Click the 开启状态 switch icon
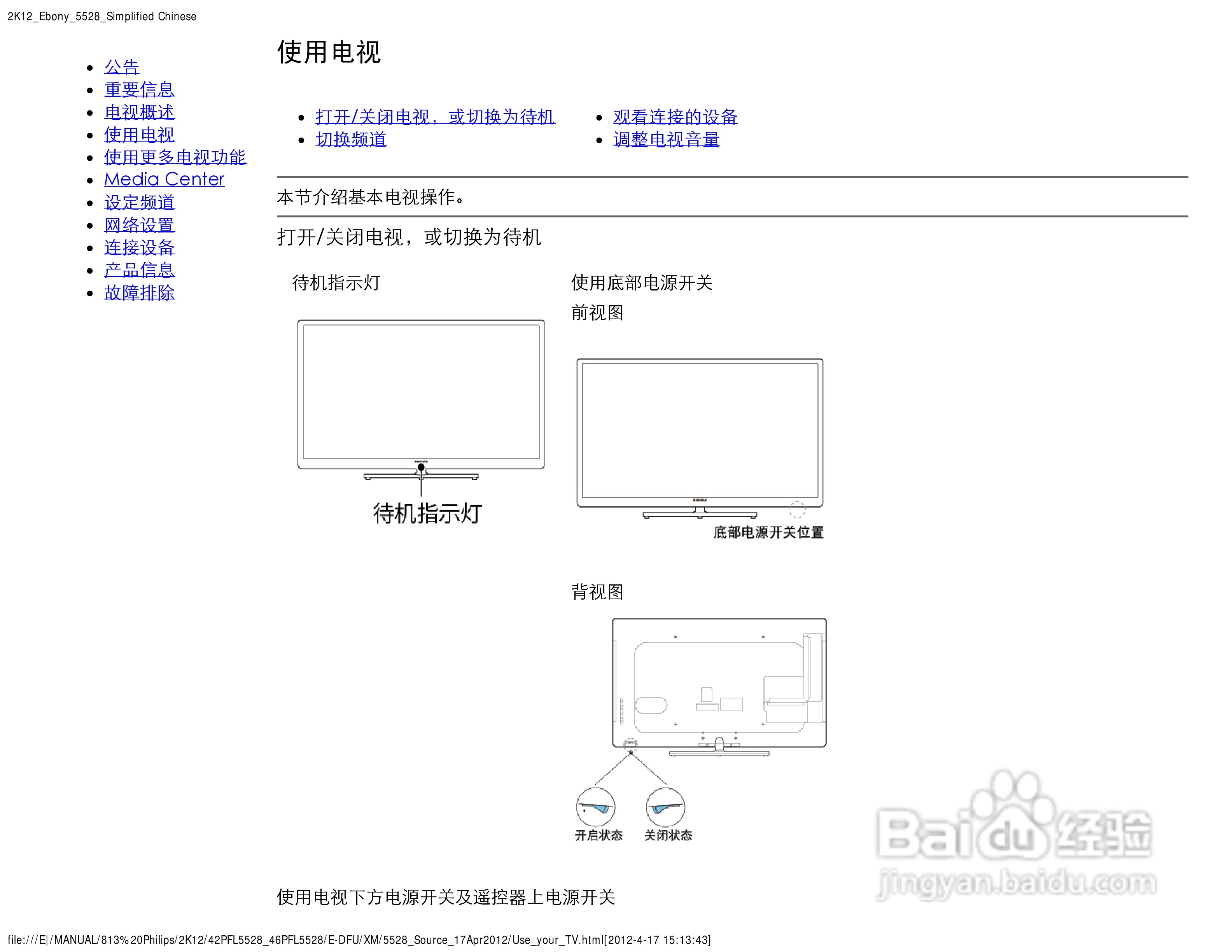Image resolution: width=1232 pixels, height=952 pixels. click(595, 807)
